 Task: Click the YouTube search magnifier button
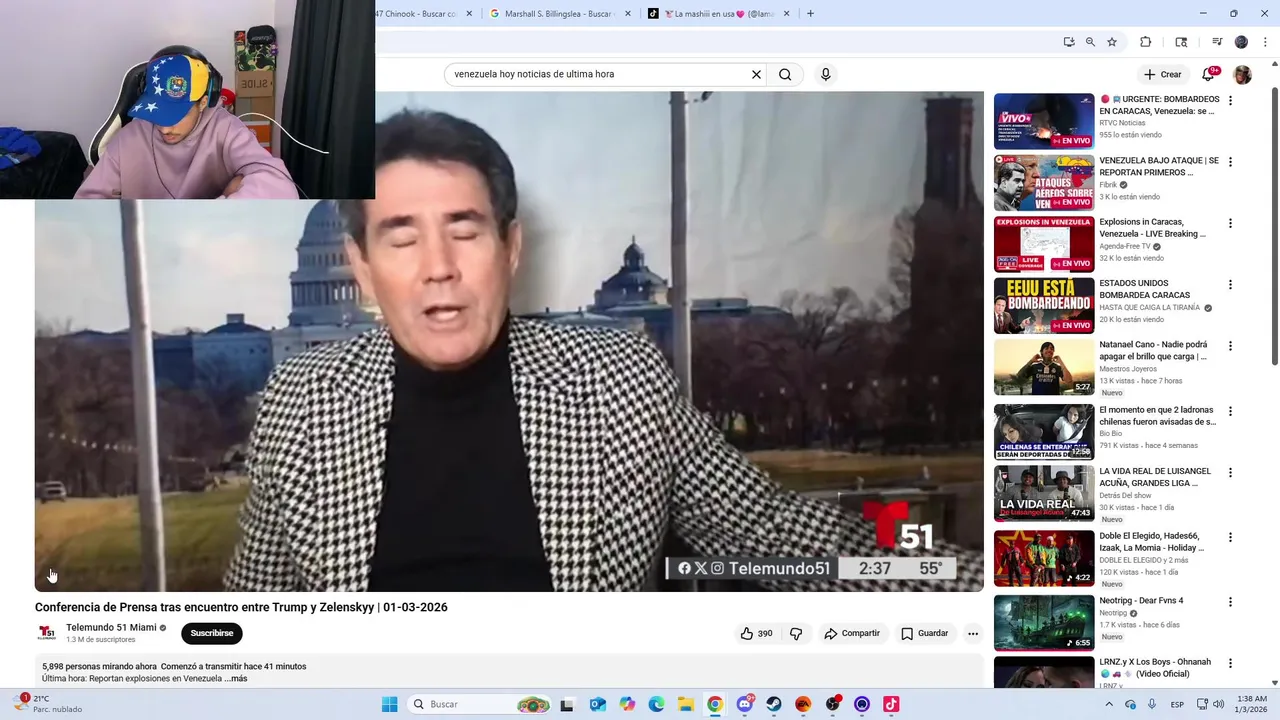point(785,74)
